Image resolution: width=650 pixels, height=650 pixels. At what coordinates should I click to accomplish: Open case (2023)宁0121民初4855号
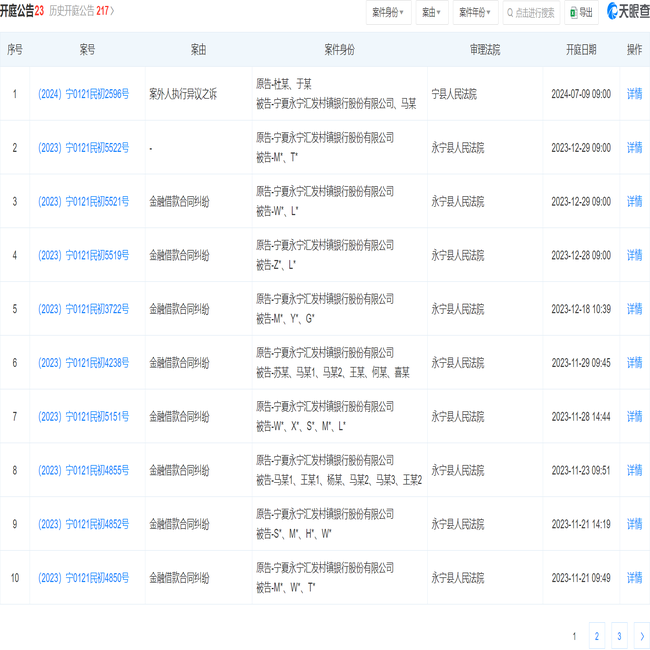(83, 471)
